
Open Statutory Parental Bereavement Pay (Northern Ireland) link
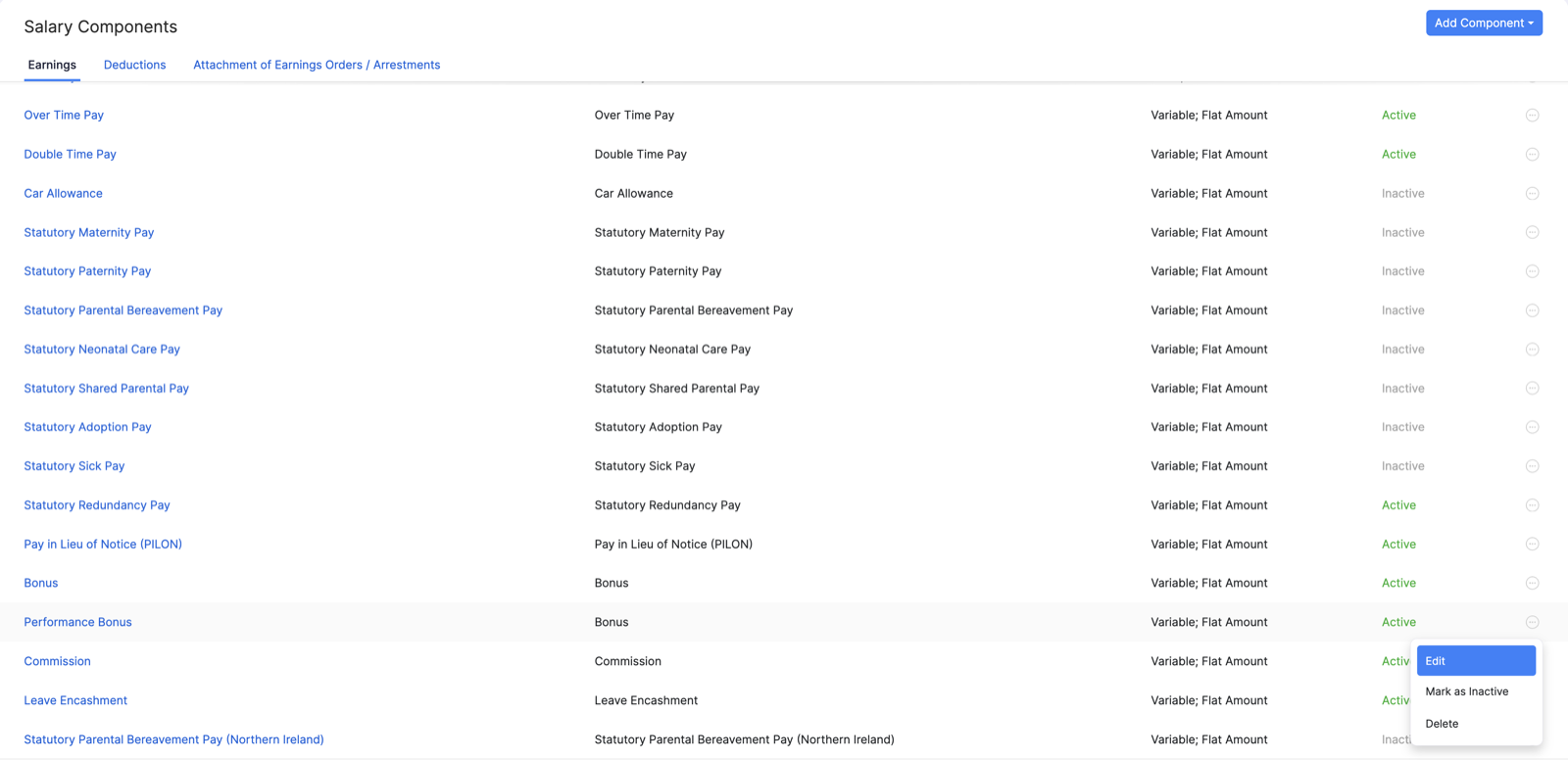pos(174,739)
